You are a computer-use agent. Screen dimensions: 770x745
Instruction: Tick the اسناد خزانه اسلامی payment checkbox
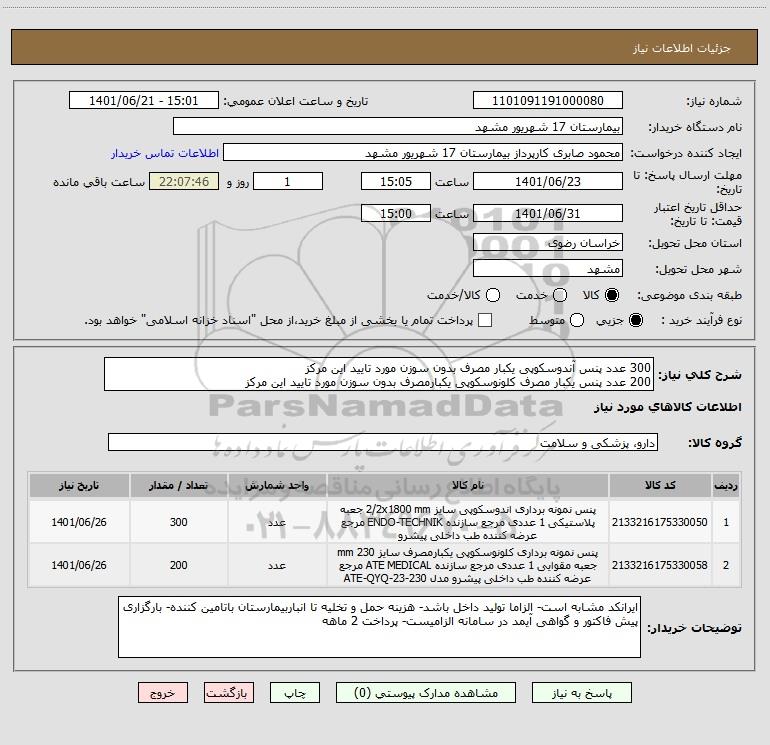[x=485, y=320]
